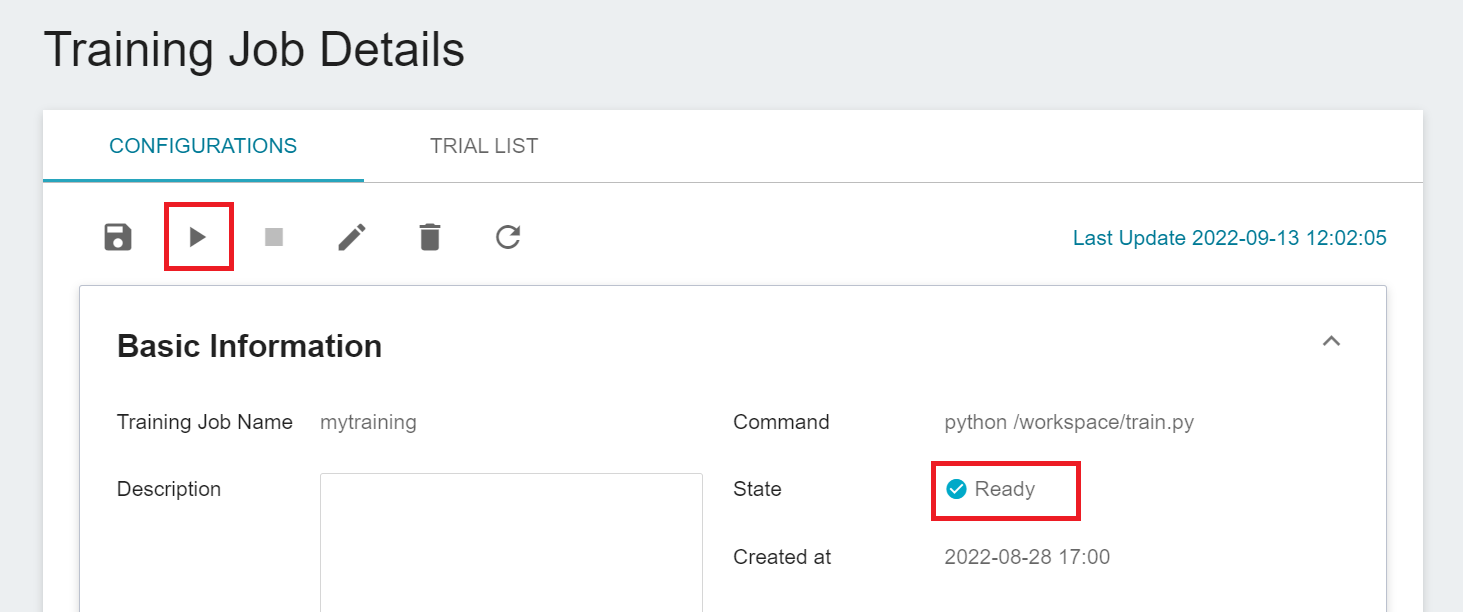Viewport: 1463px width, 612px height.
Task: Refresh details with the reload icon
Action: tap(508, 237)
